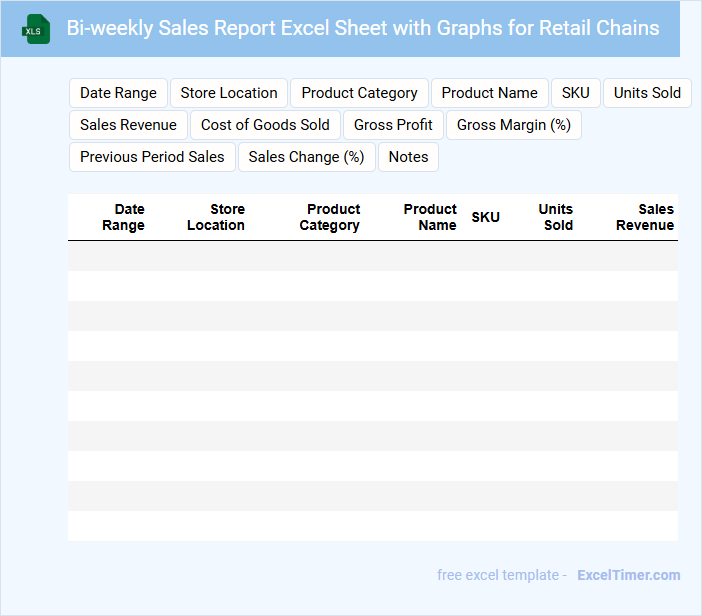Click the Previous Period Sales tag
This screenshot has height=616, width=702.
click(152, 157)
